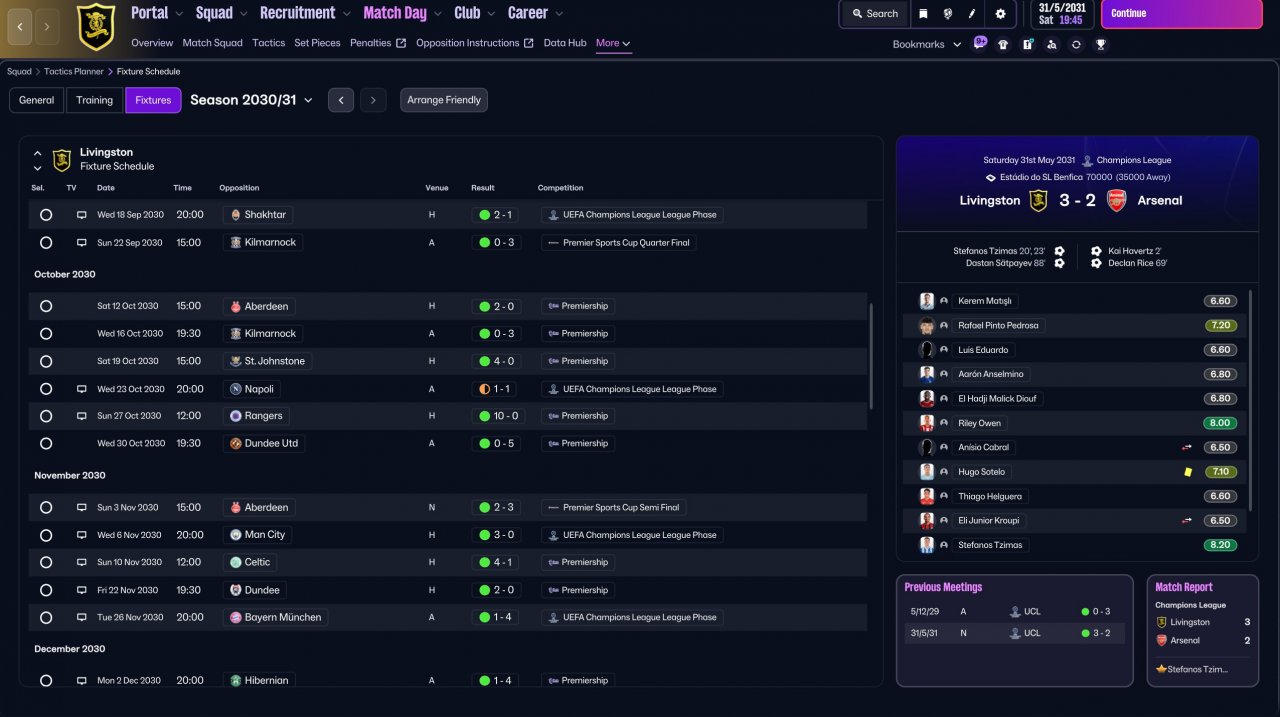Select the St. Johnstone fixture radio button
Image resolution: width=1280 pixels, height=717 pixels.
46,361
